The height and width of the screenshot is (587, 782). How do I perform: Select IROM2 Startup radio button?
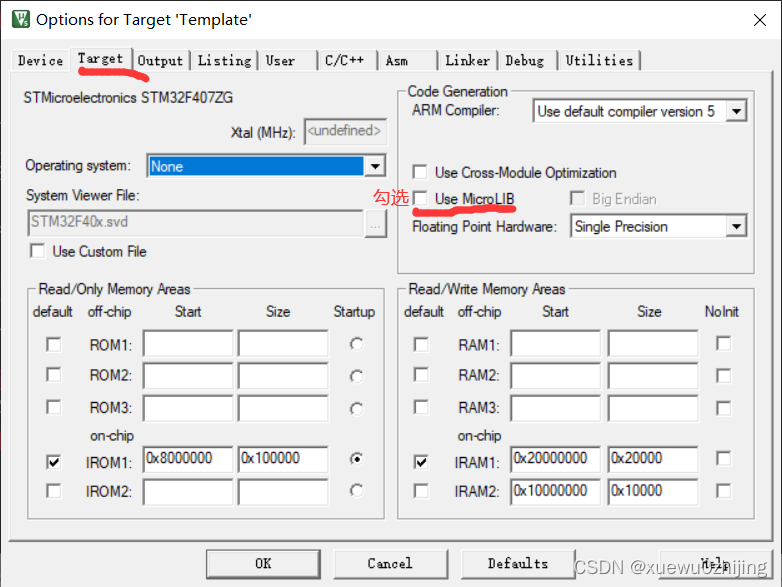[x=356, y=491]
